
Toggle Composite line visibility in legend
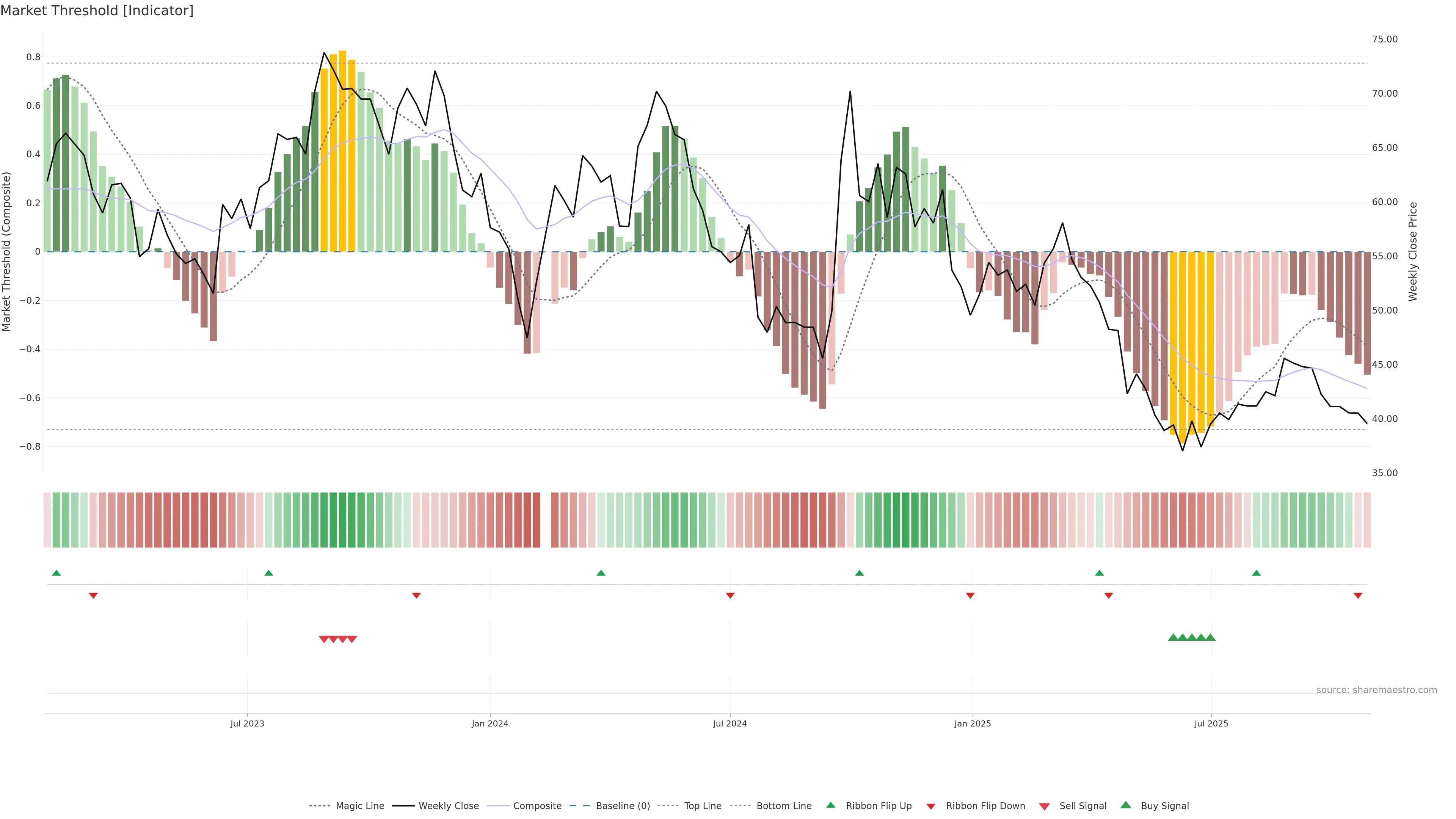537,806
